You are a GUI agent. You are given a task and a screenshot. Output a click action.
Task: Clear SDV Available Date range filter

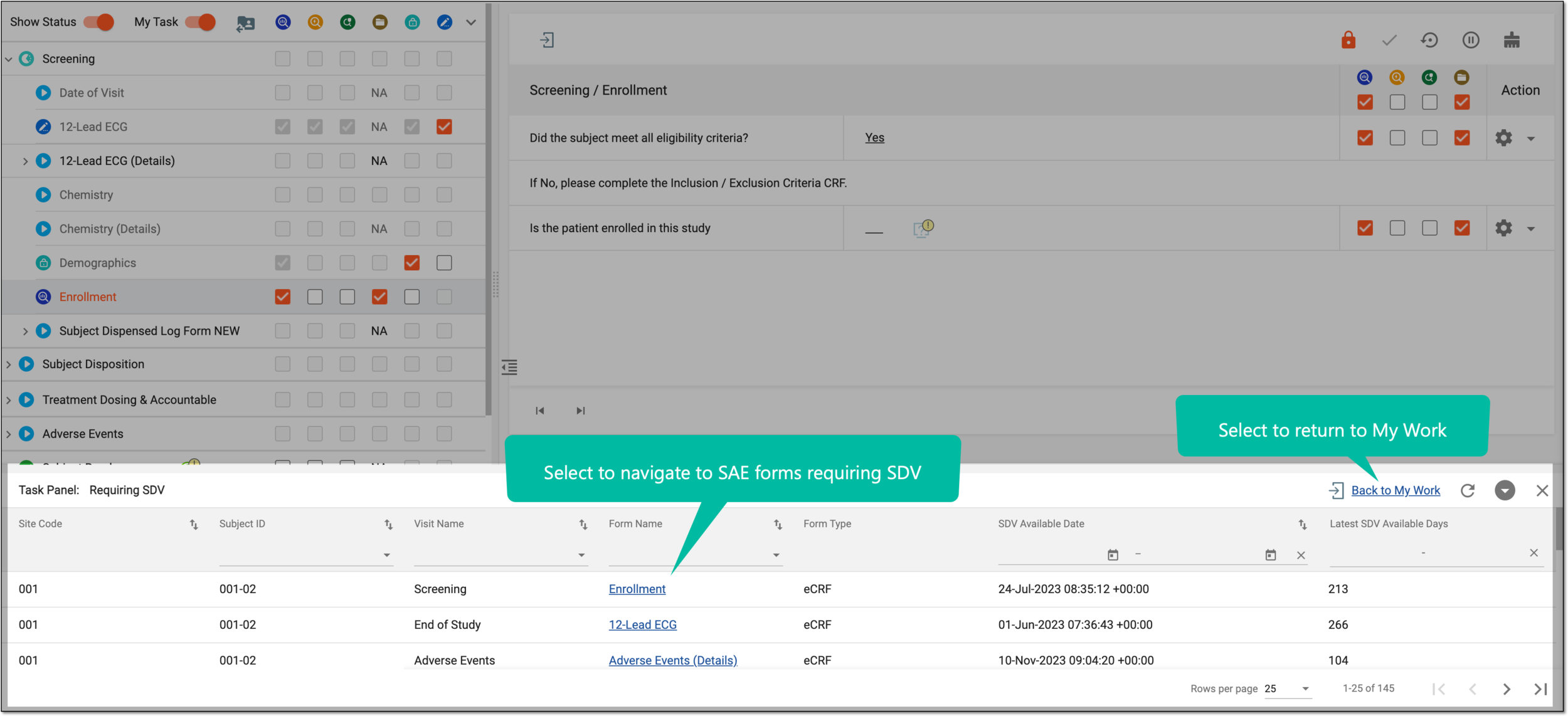1301,555
